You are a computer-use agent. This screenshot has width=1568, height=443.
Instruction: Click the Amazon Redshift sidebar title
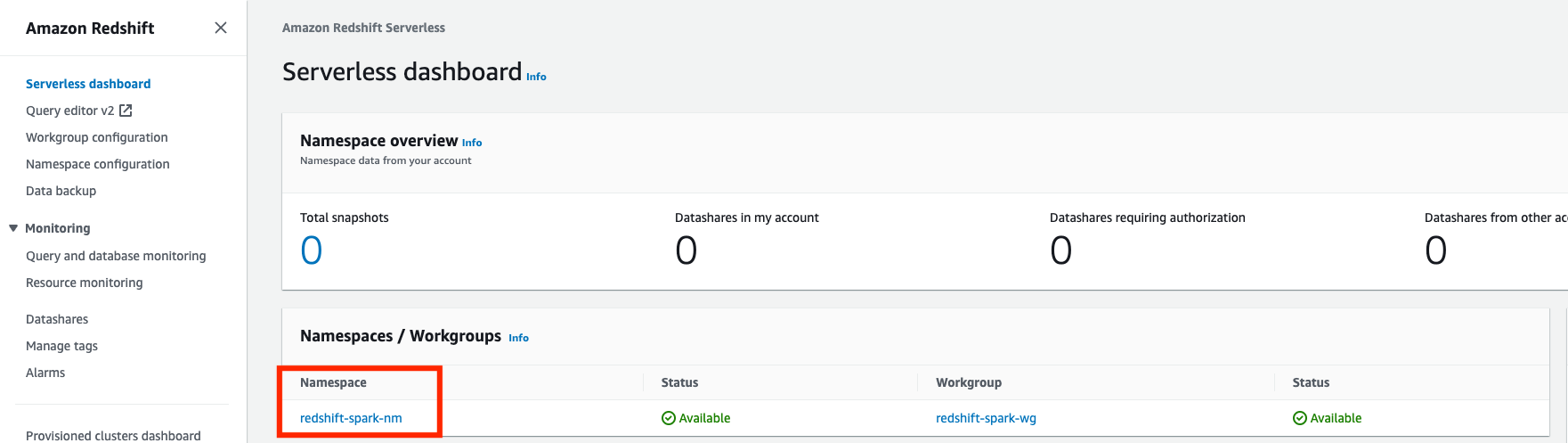(x=90, y=28)
